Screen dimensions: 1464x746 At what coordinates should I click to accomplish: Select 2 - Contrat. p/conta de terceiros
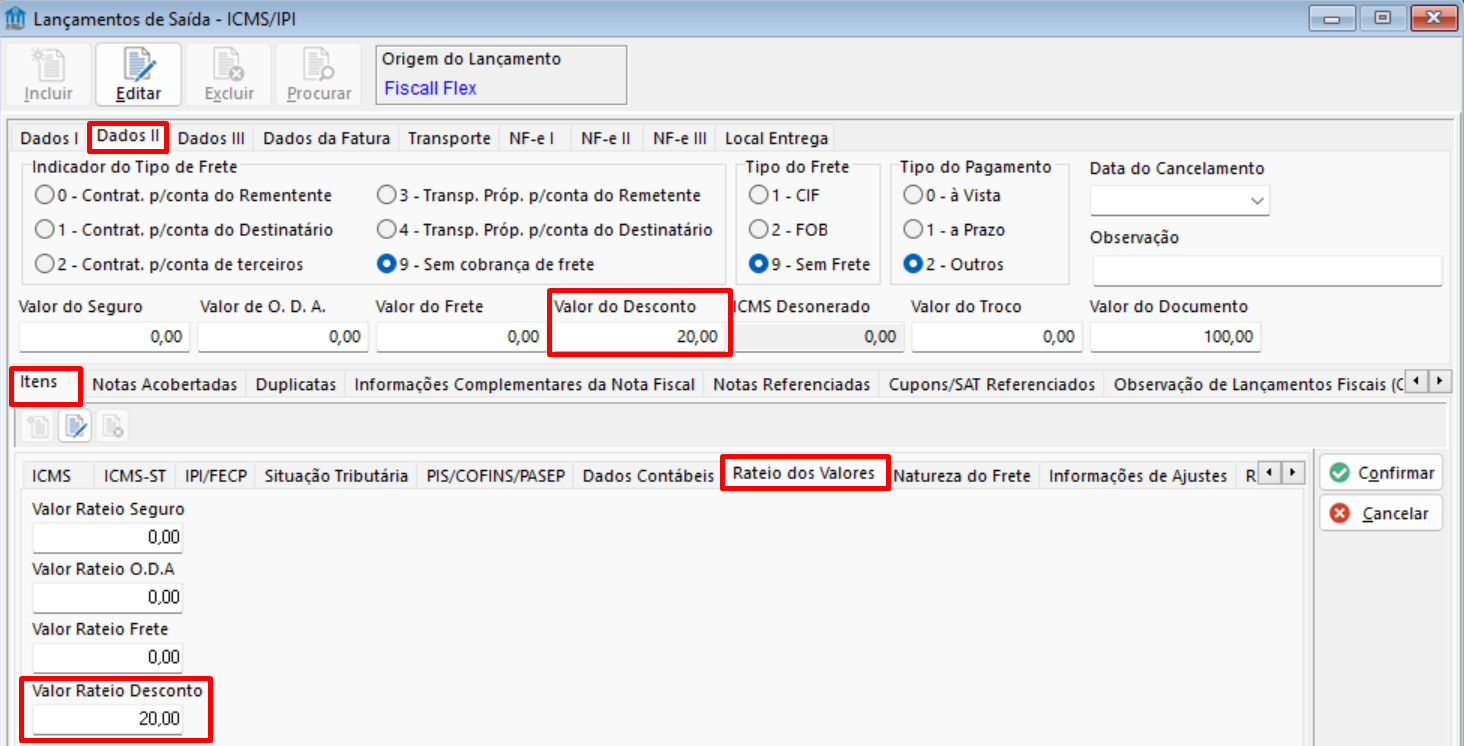point(169,265)
